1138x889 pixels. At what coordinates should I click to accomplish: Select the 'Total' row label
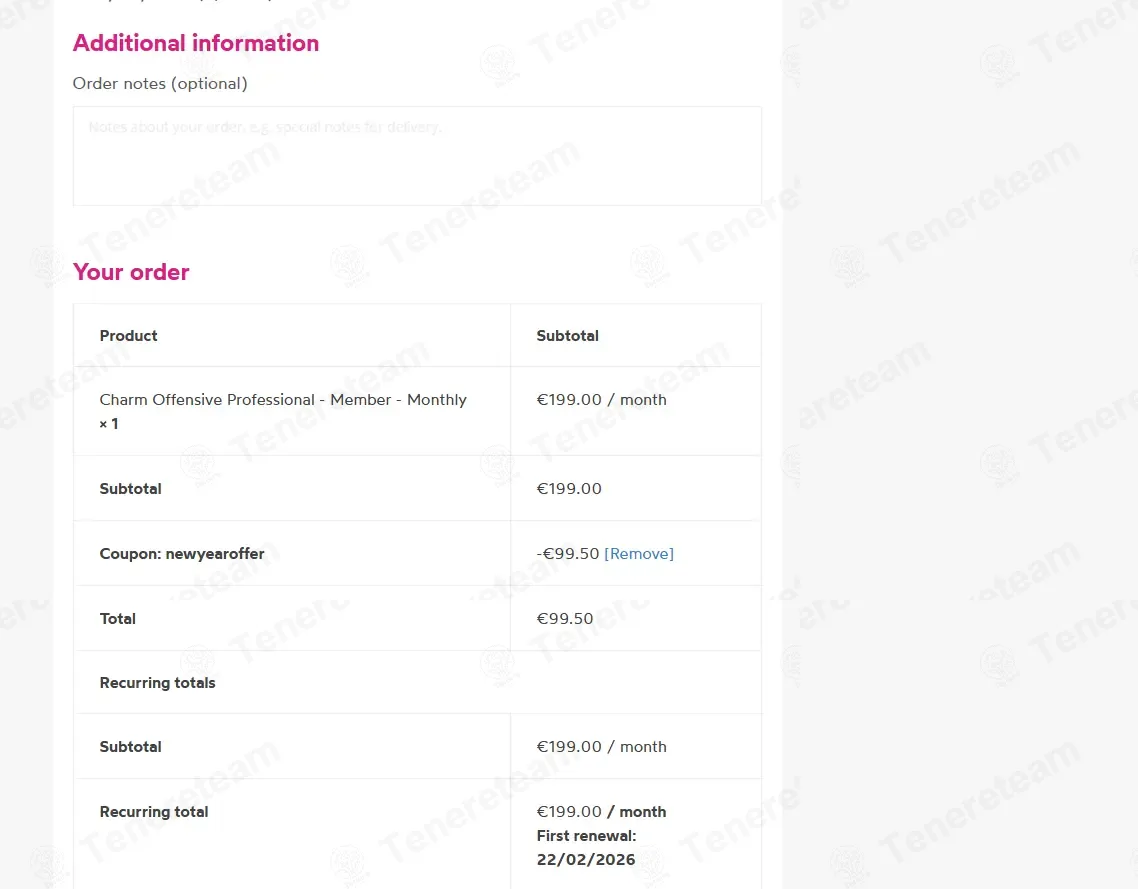point(118,619)
